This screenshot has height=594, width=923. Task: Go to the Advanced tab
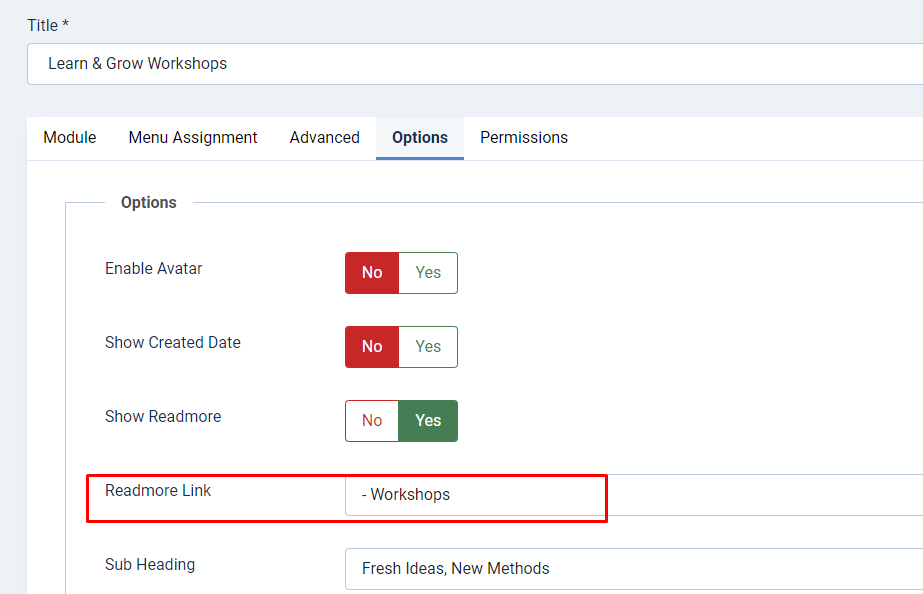[x=325, y=138]
